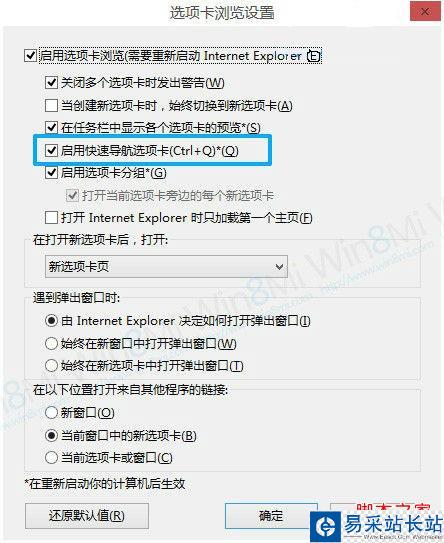The width and height of the screenshot is (444, 543).
Task: Click the 还原默认值 button
Action: tap(87, 516)
